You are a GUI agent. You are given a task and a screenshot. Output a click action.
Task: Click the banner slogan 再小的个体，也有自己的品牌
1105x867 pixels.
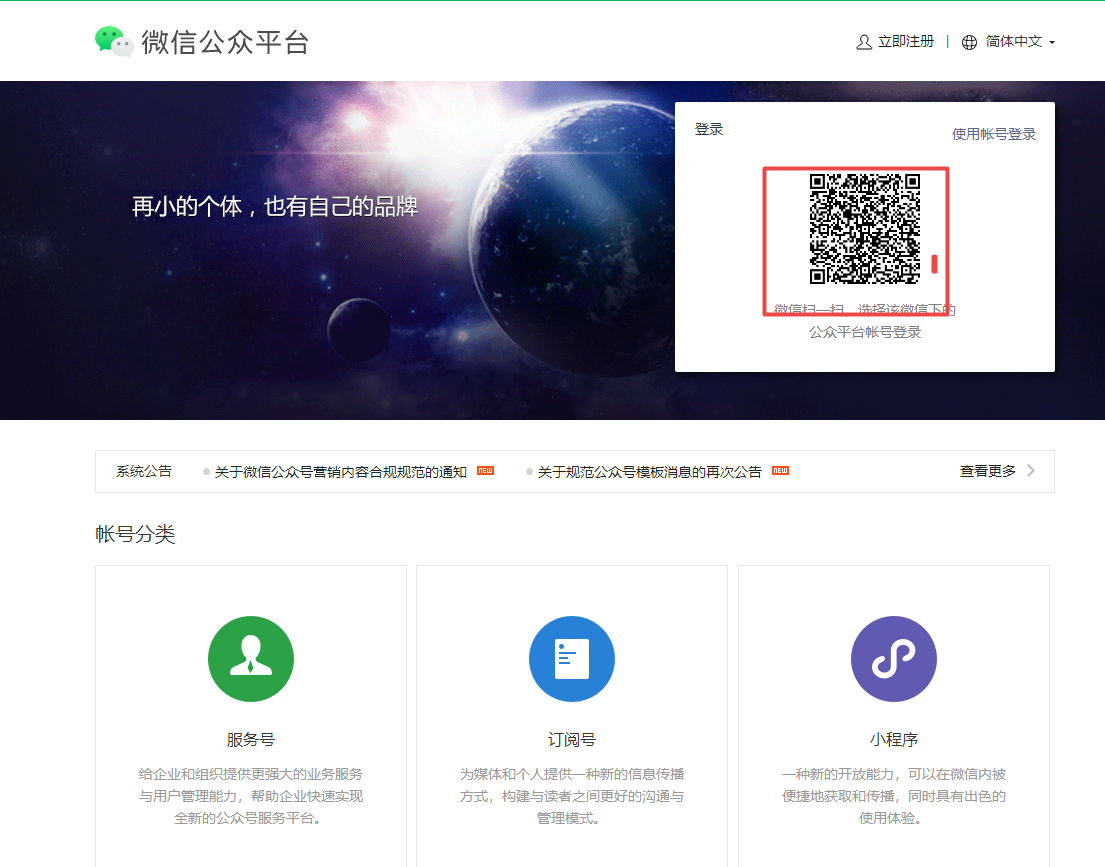coord(275,207)
